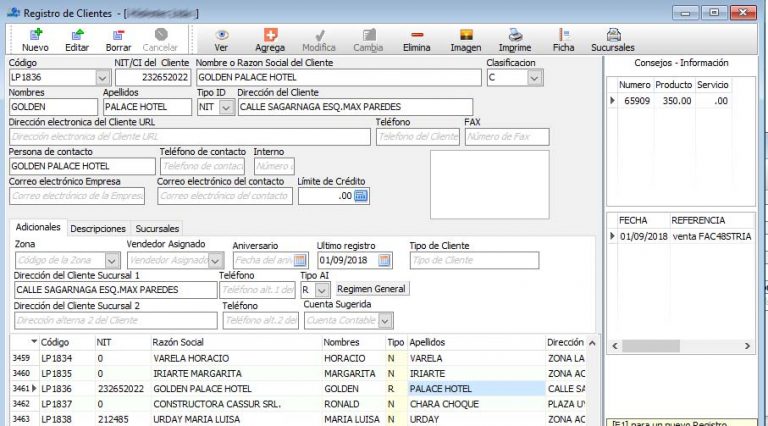
Task: Open the Tipo AI dropdown
Action: [322, 290]
